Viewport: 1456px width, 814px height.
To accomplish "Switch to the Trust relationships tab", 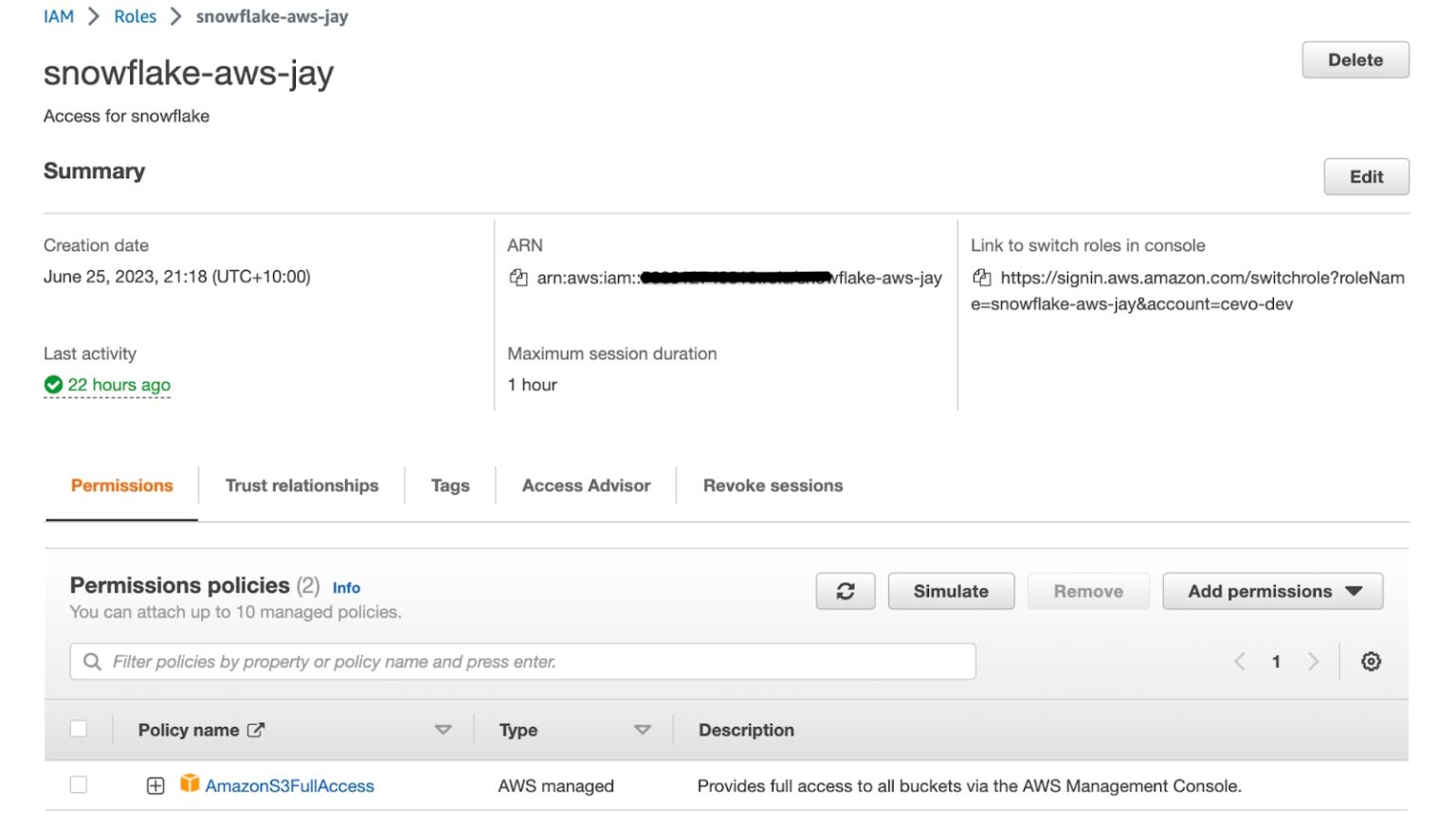I will (301, 485).
